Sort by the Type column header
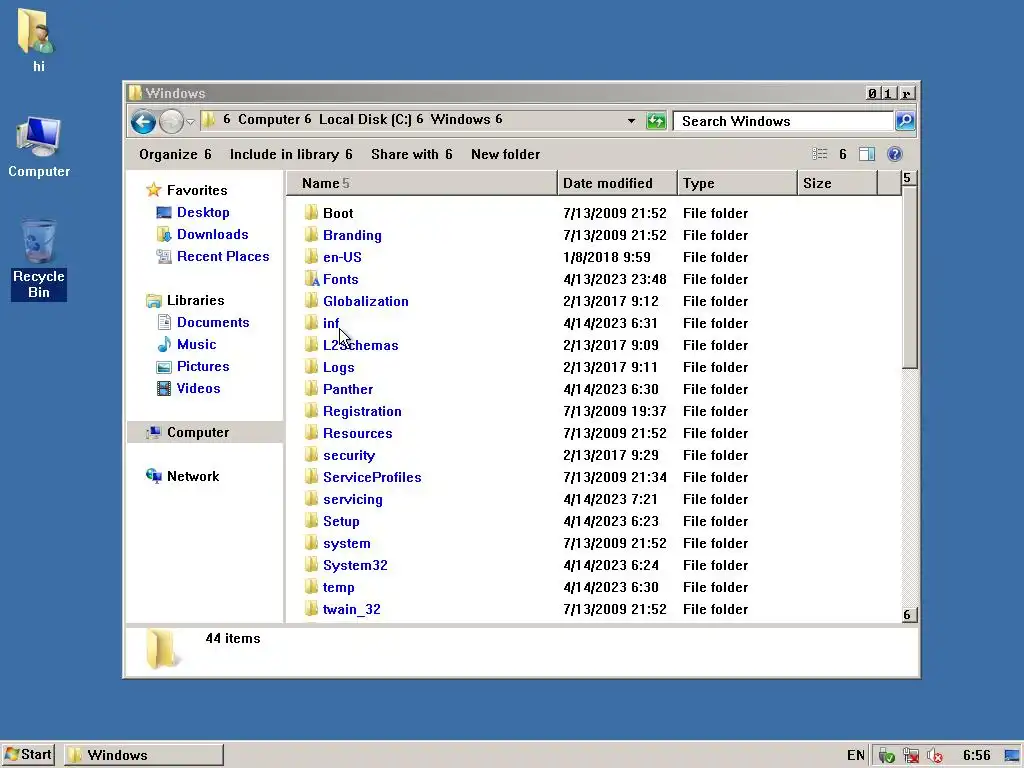Image resolution: width=1024 pixels, height=768 pixels. [737, 184]
